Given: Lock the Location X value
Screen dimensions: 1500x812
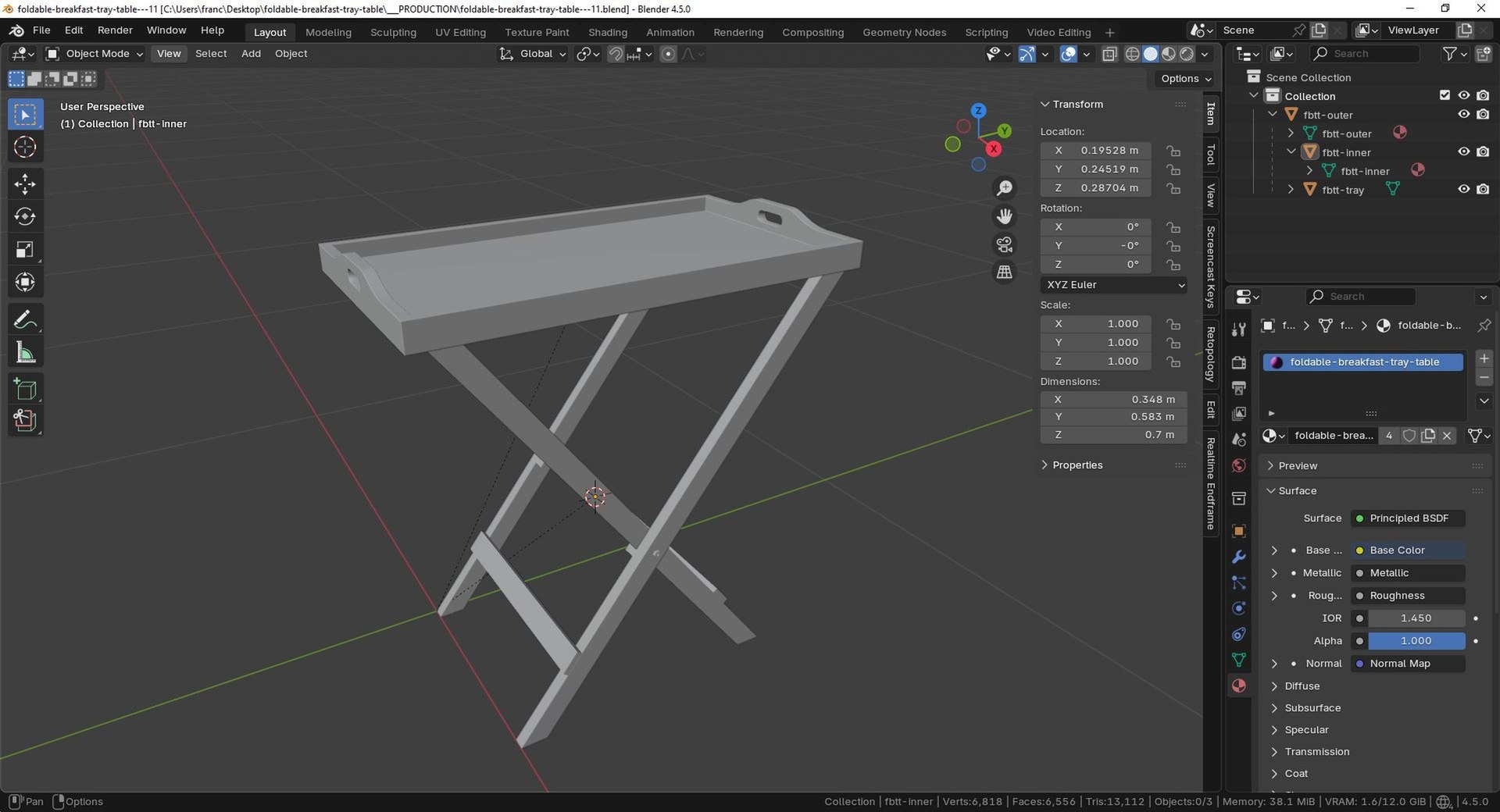Looking at the screenshot, I should (x=1173, y=151).
